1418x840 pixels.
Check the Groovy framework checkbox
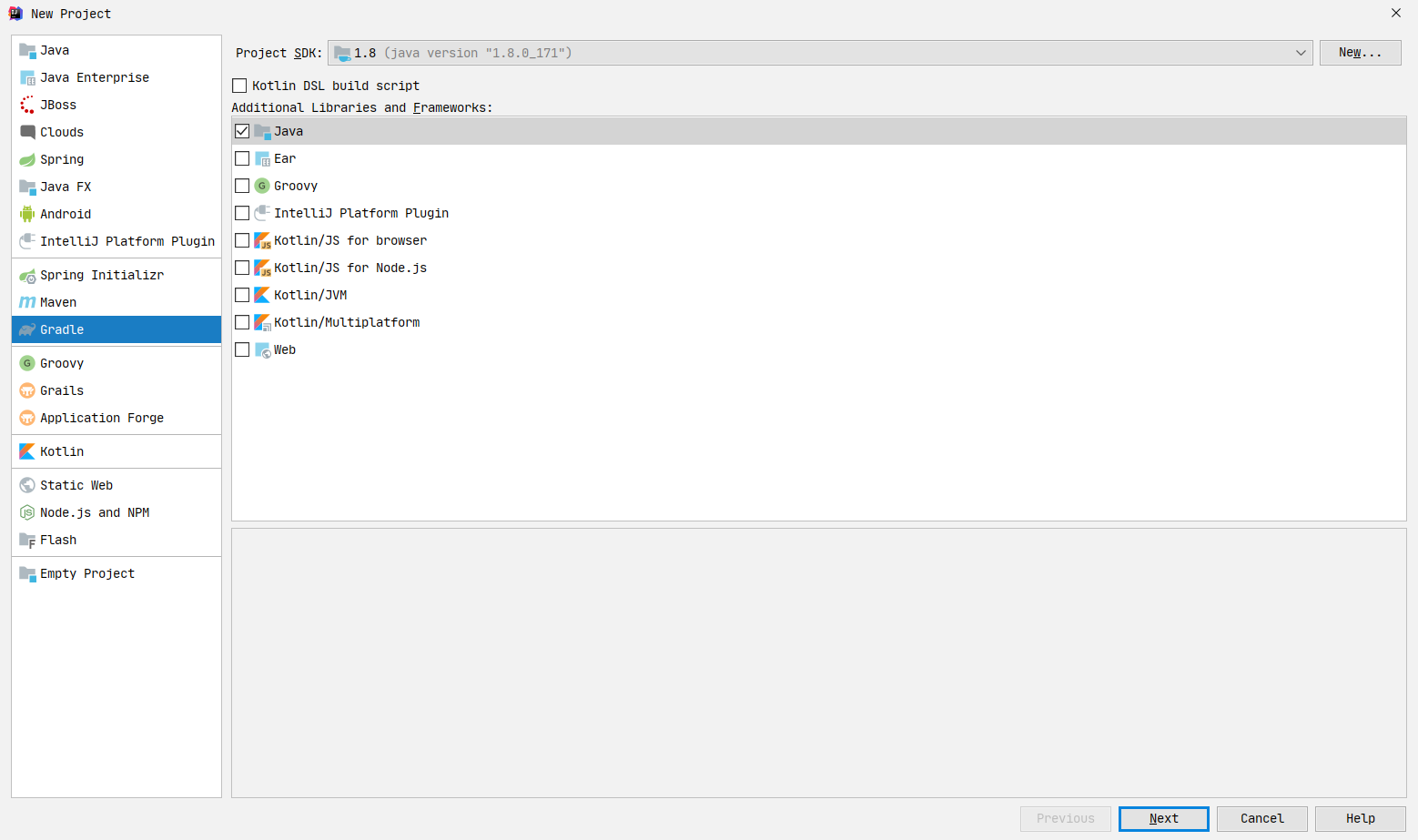242,186
